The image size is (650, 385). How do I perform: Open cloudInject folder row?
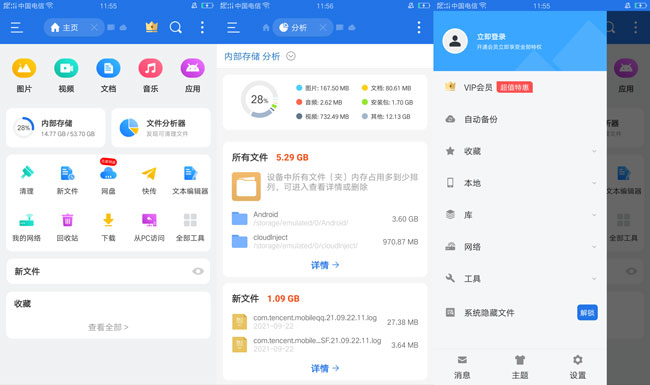pos(325,241)
